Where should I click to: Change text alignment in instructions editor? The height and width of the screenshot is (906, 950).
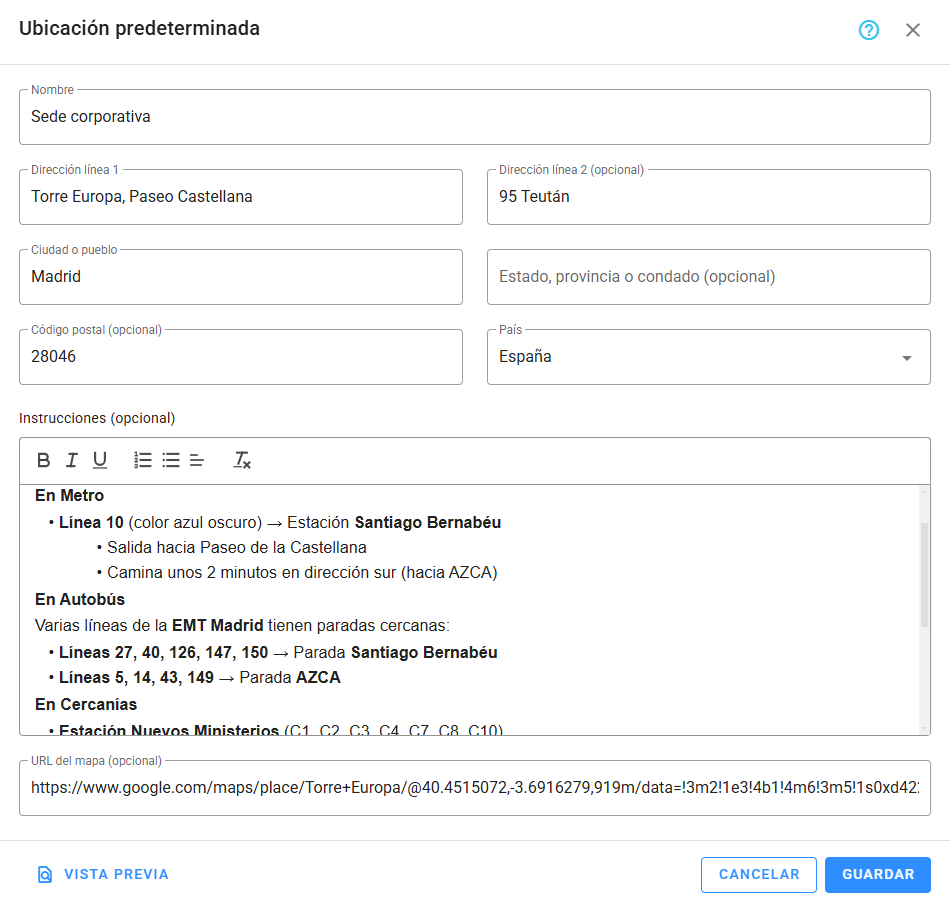(x=196, y=460)
